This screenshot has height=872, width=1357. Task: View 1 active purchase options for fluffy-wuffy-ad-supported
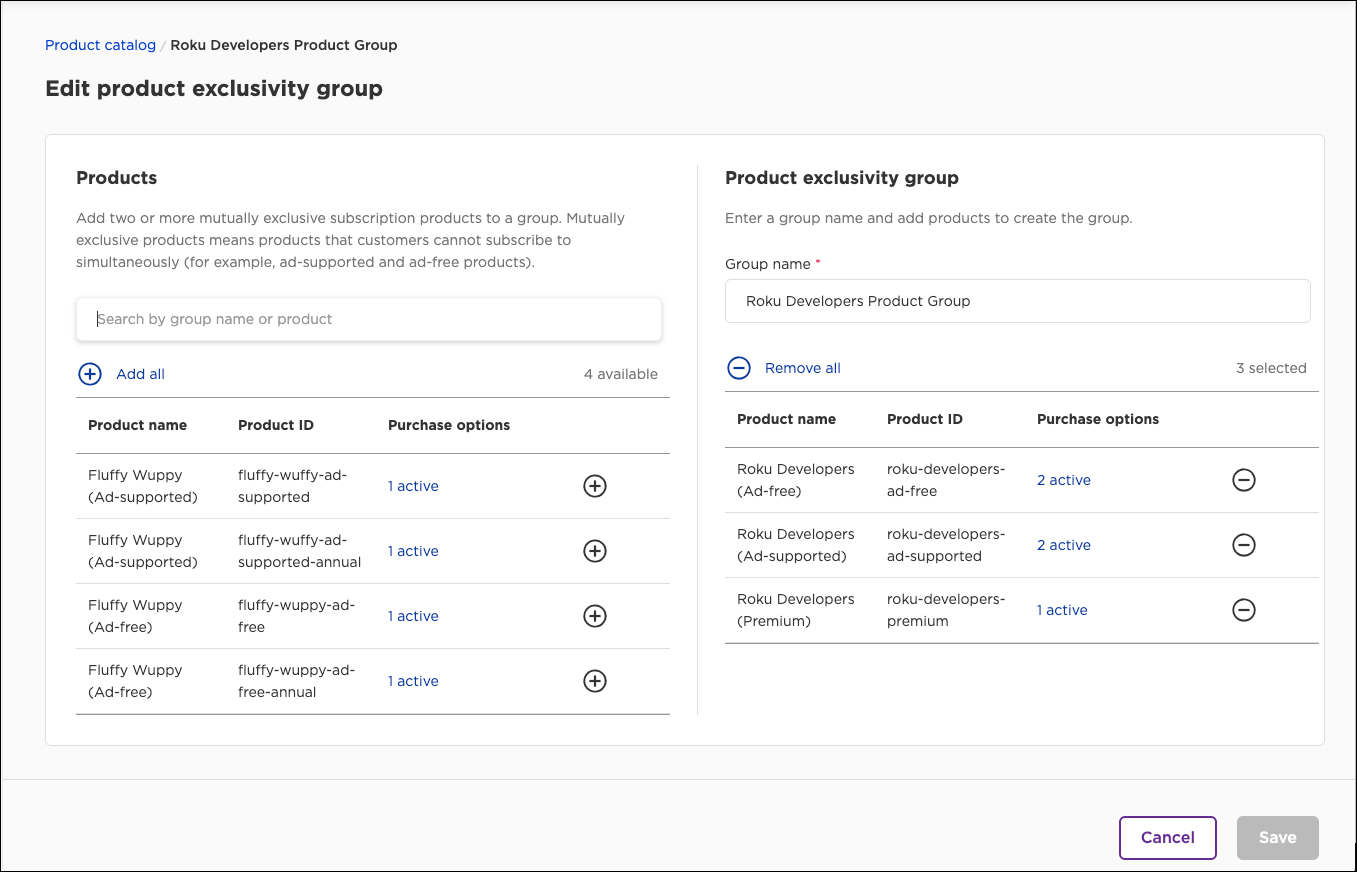click(x=413, y=486)
